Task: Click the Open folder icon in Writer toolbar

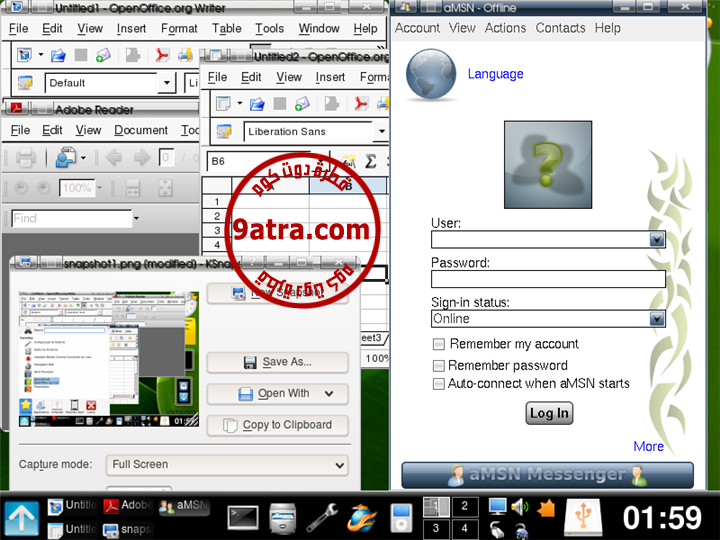Action: pyautogui.click(x=58, y=56)
